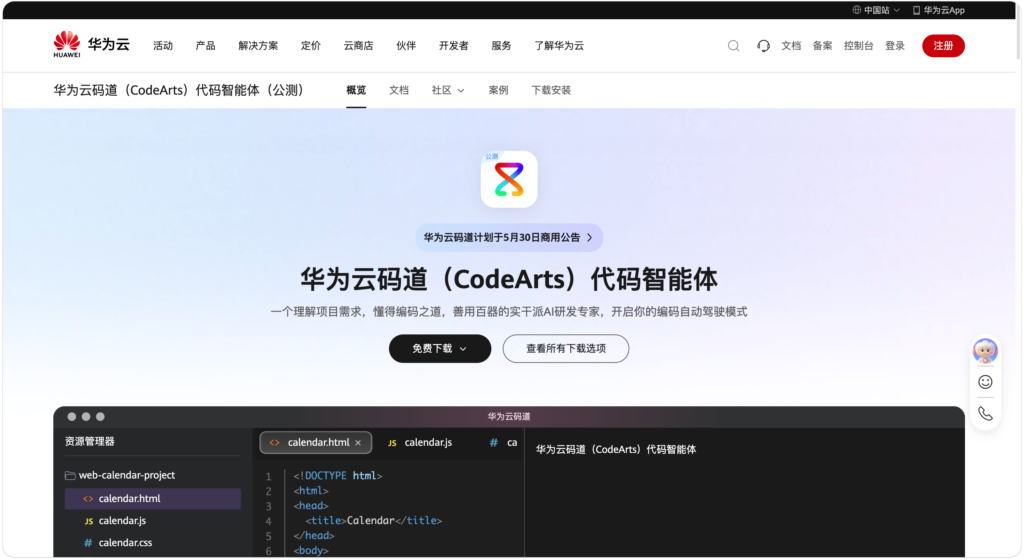The height and width of the screenshot is (560, 1024).
Task: Click the red 注册 button
Action: (943, 46)
